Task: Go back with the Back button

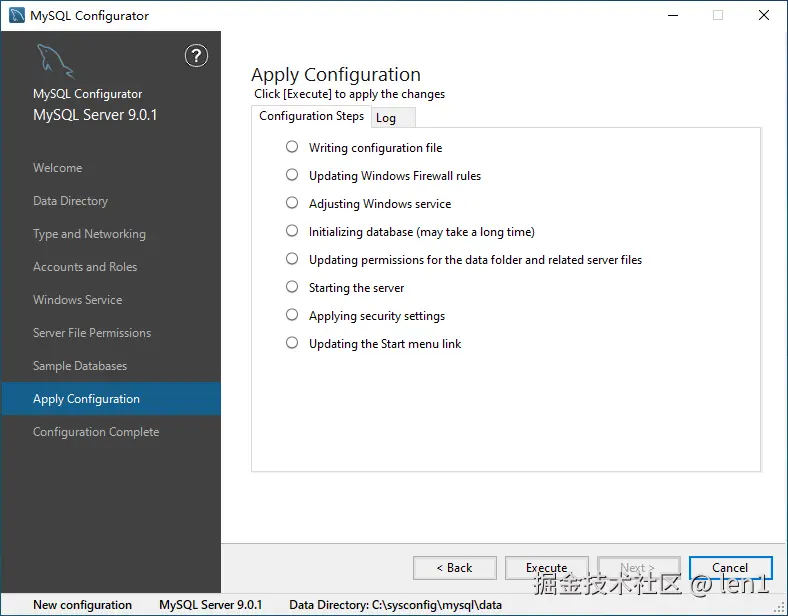Action: coord(454,568)
